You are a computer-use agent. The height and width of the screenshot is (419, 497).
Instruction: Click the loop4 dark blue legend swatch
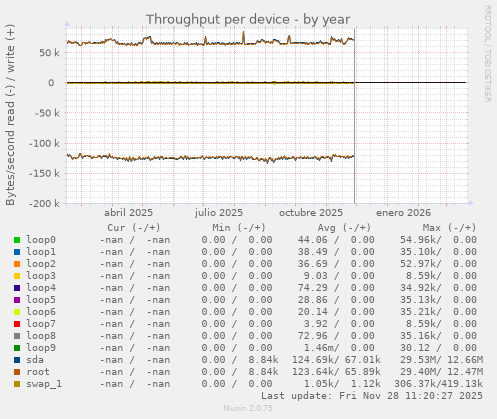click(x=17, y=288)
